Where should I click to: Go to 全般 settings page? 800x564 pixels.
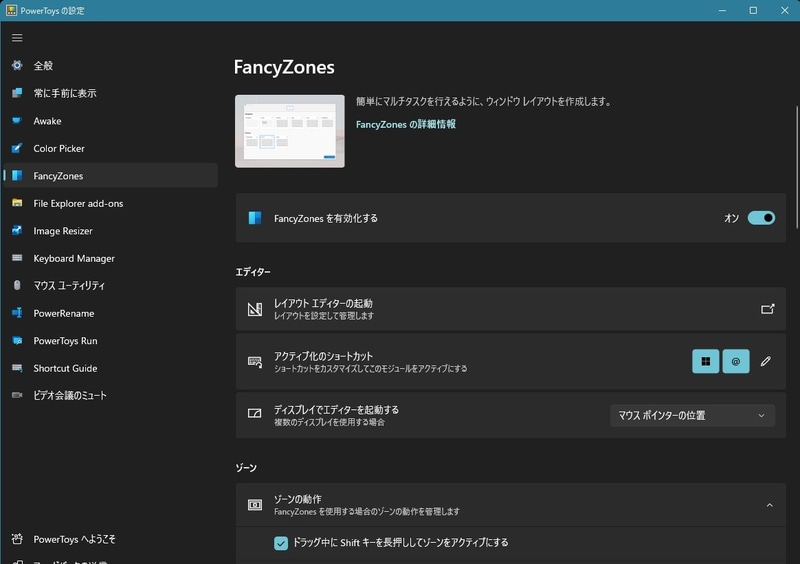[111, 65]
